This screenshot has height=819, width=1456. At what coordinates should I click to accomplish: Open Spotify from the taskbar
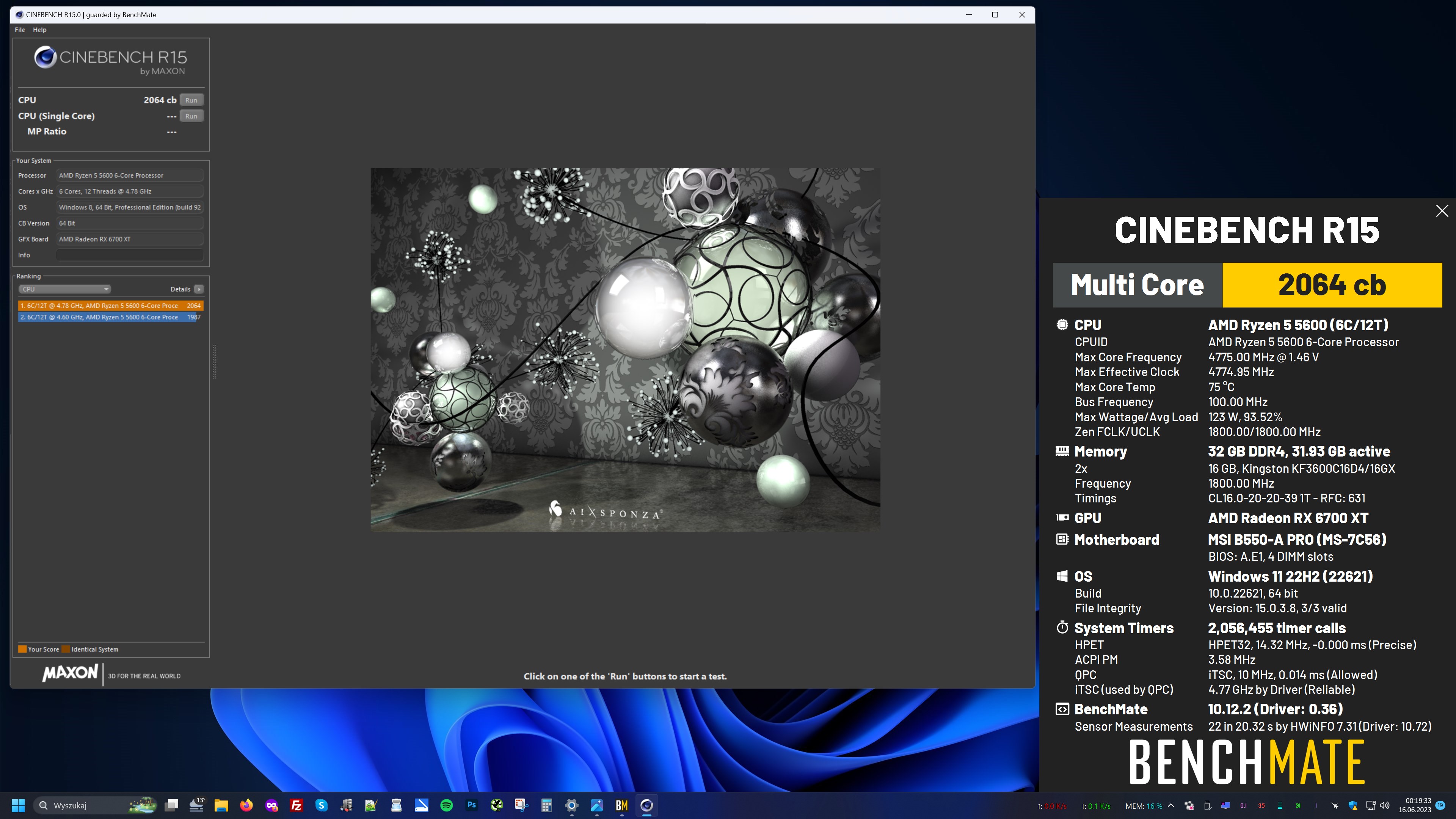pyautogui.click(x=446, y=805)
